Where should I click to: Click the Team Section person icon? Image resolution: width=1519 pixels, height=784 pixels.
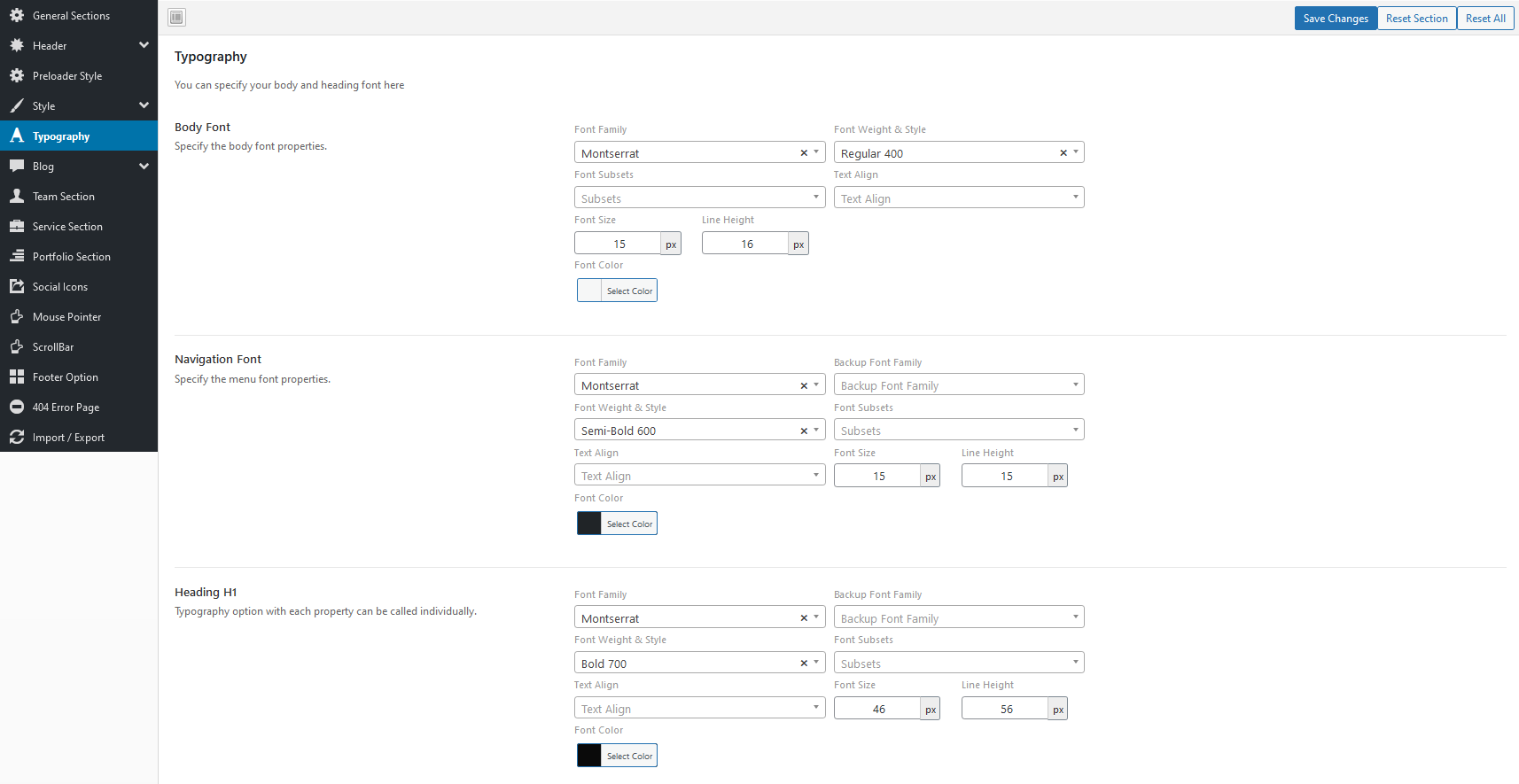pyautogui.click(x=17, y=196)
